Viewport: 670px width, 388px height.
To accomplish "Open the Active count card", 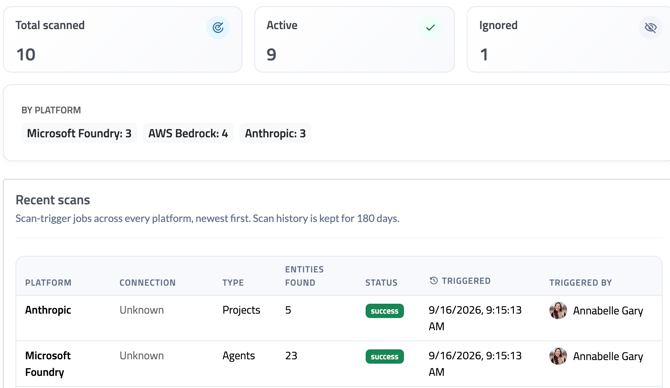I will [354, 39].
